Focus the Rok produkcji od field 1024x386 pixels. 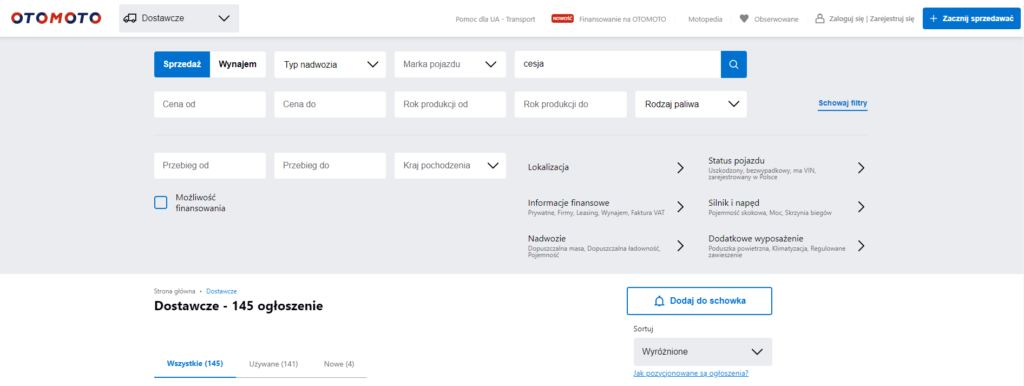tap(450, 104)
